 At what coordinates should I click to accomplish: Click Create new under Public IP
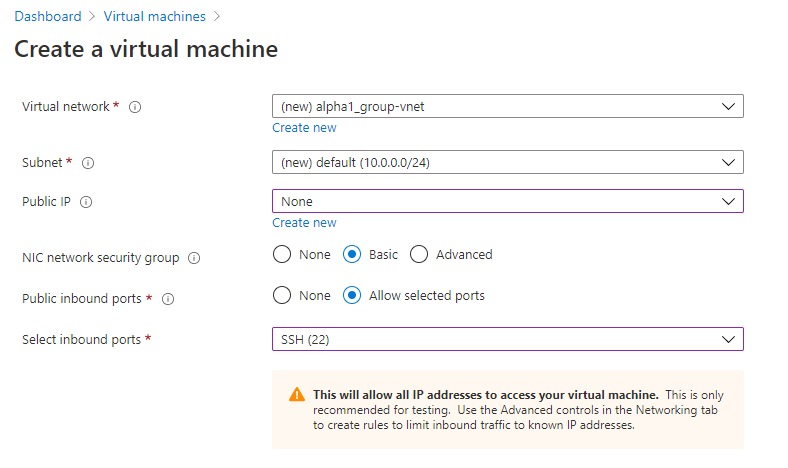coord(304,223)
